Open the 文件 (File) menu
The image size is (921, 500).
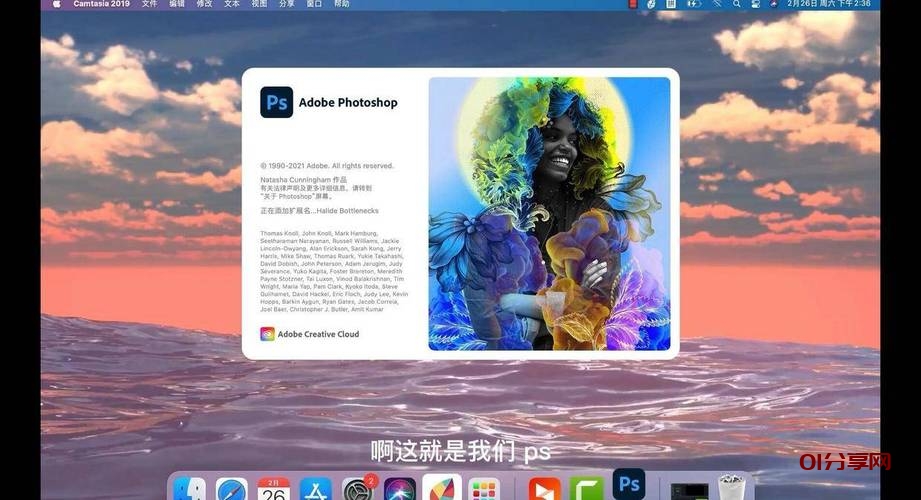[x=150, y=4]
